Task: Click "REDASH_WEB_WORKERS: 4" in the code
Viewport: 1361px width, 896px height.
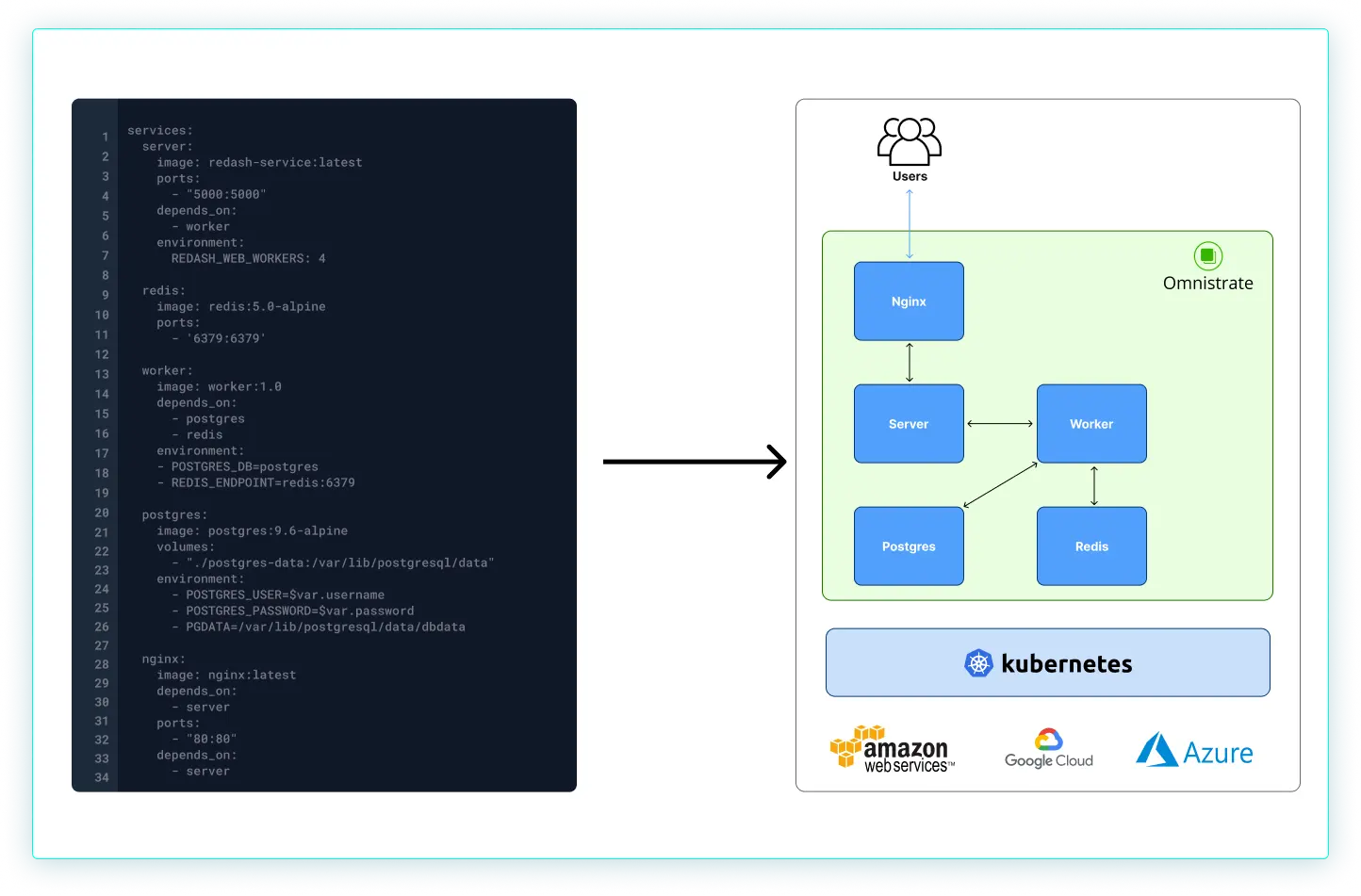Action: pos(248,259)
